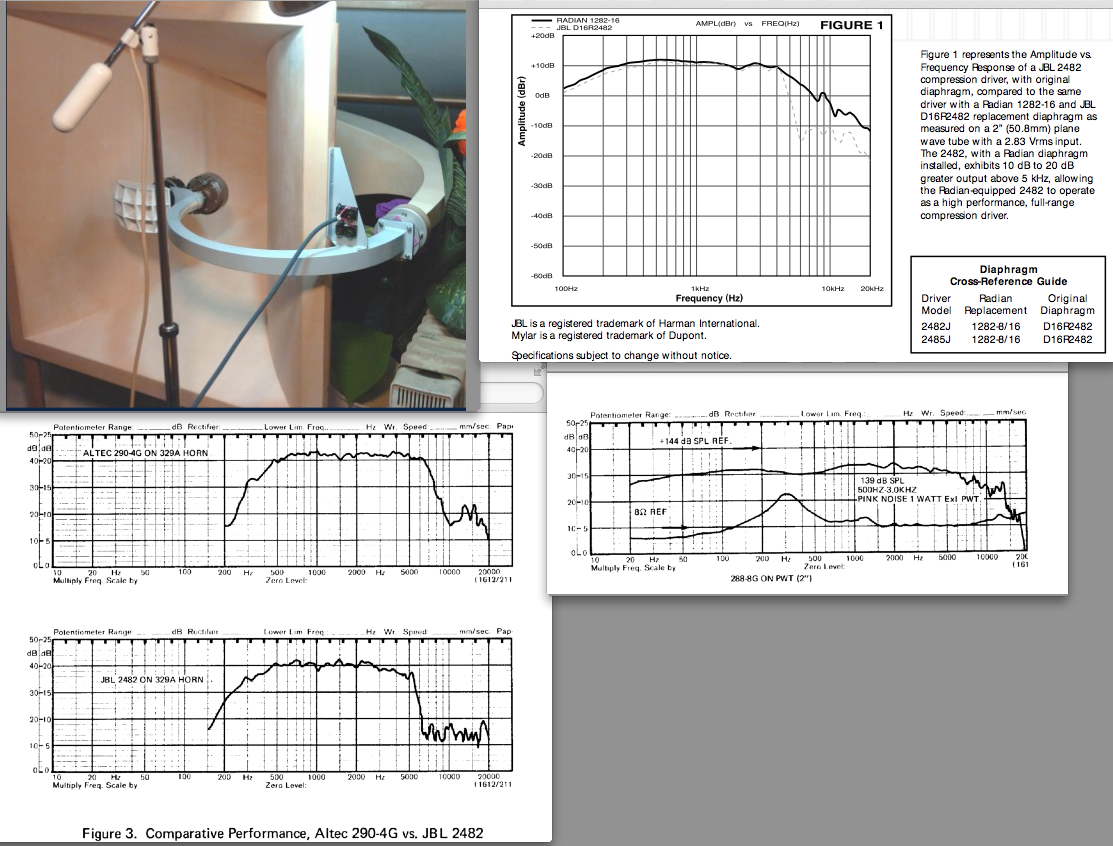Click the '288-8G ON PWT (2")' caption
The image size is (1113, 846).
[771, 578]
